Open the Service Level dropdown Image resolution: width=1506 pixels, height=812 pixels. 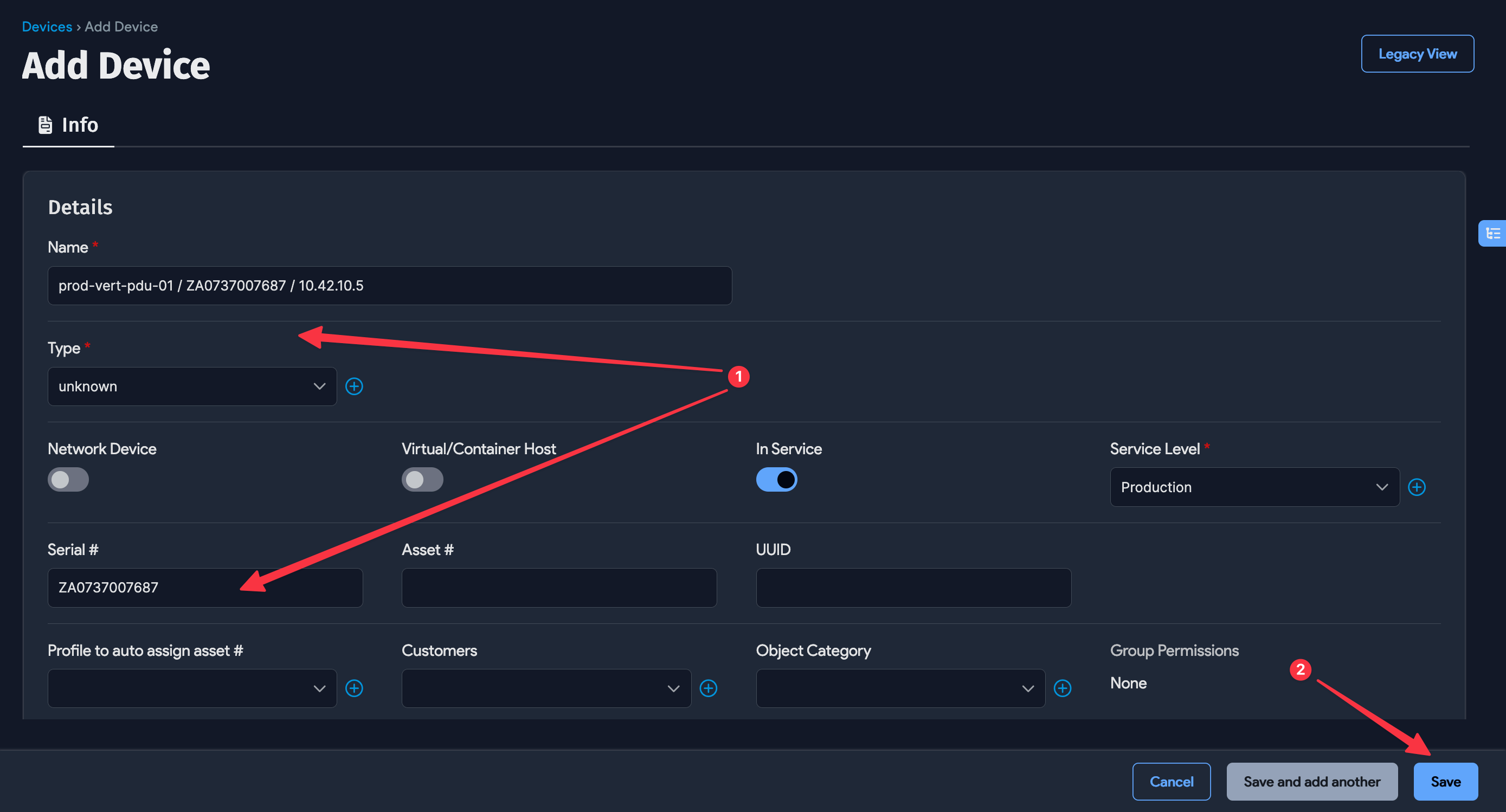coord(1253,487)
